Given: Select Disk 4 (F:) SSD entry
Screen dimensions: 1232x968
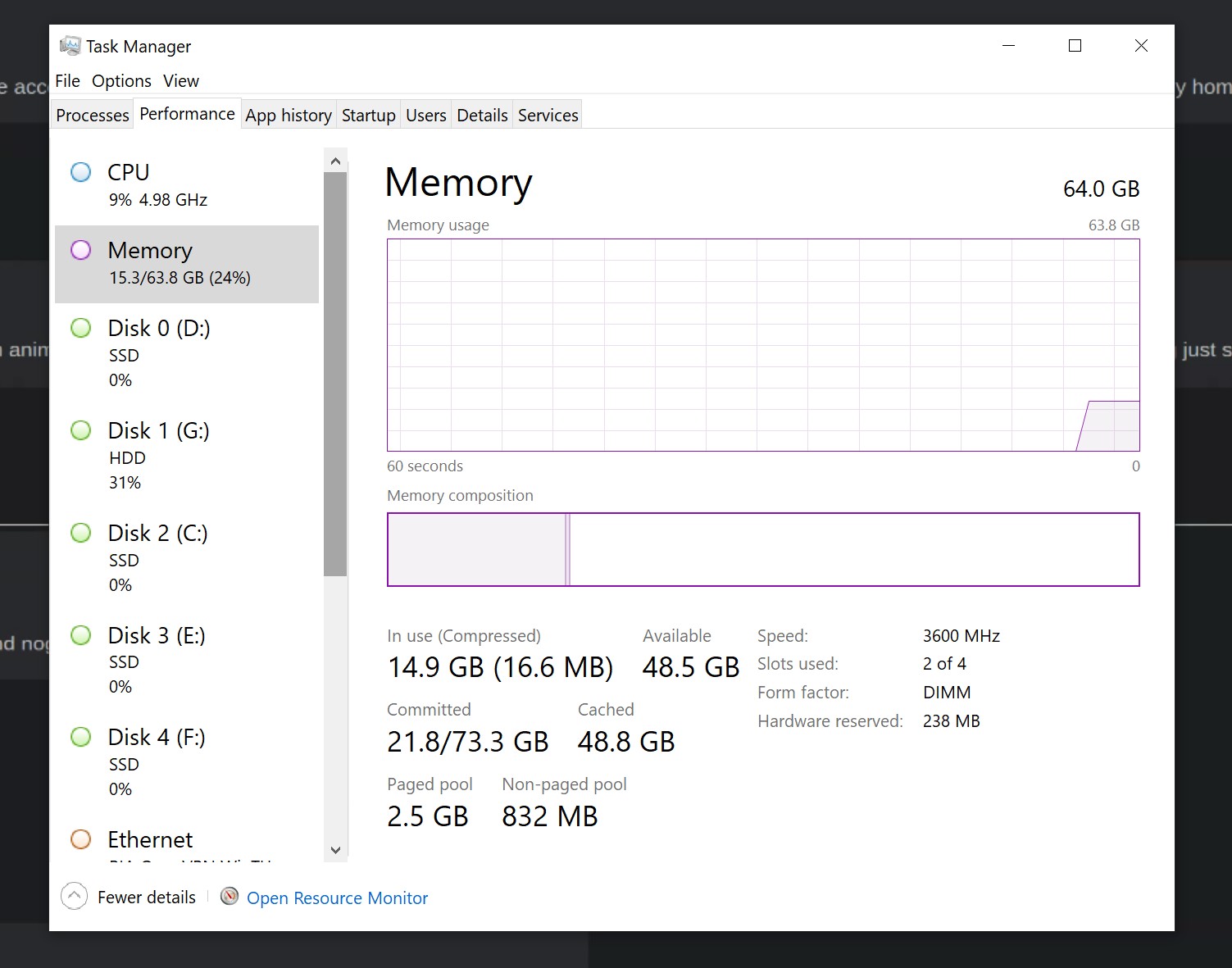Looking at the screenshot, I should click(187, 763).
